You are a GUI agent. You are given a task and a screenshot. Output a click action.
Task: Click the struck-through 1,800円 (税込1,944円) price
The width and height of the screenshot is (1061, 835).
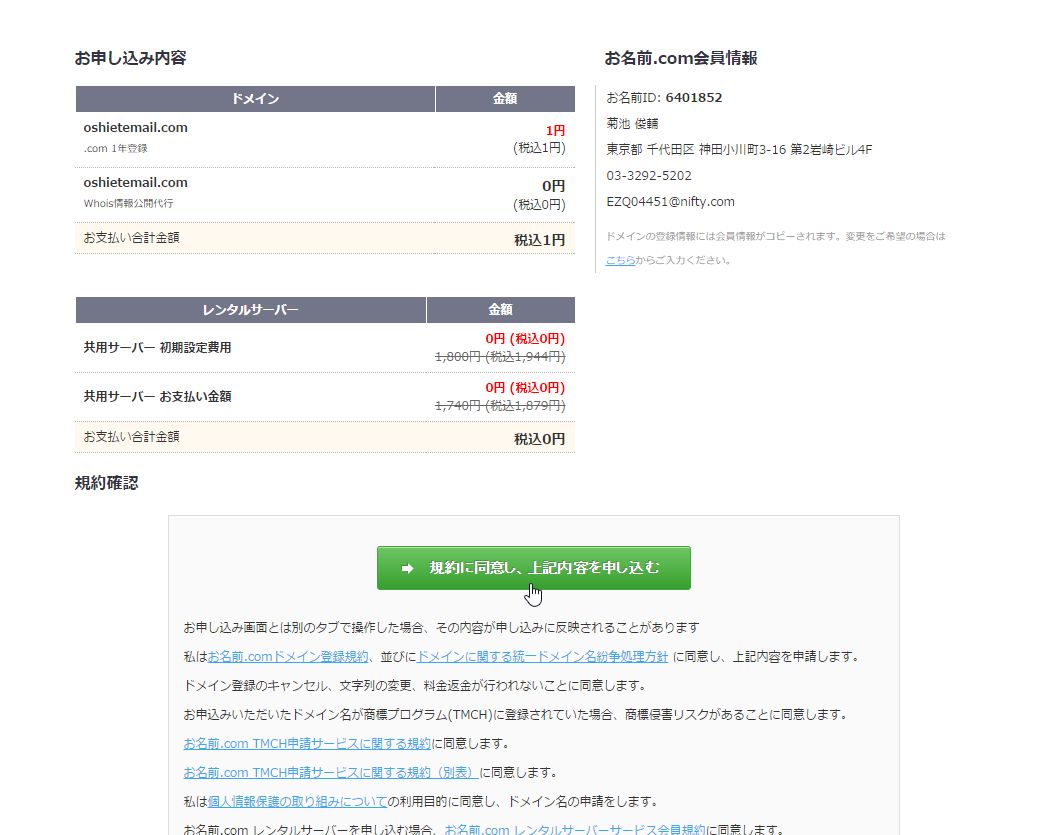pos(500,357)
